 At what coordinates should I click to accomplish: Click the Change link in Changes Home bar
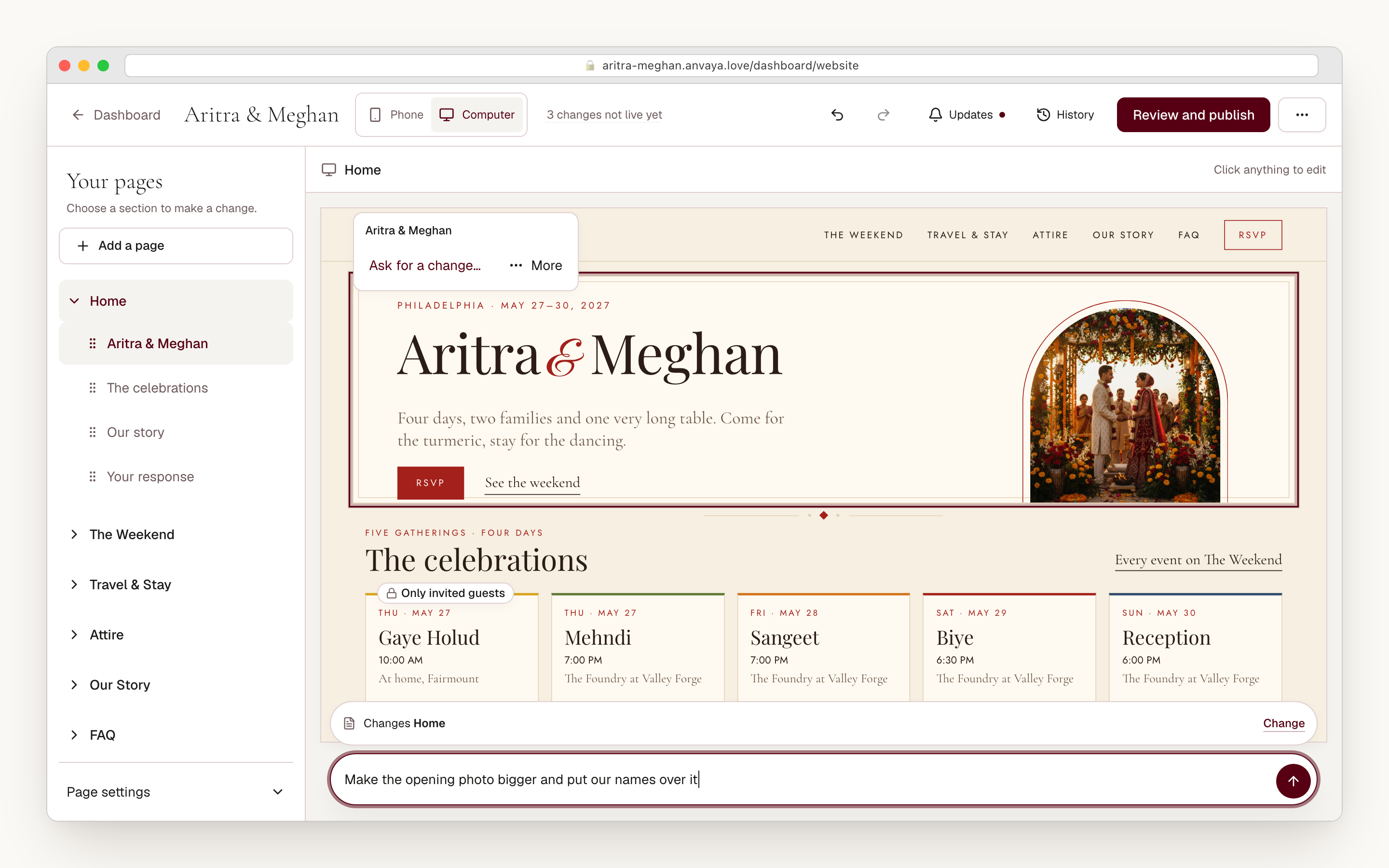[1283, 723]
